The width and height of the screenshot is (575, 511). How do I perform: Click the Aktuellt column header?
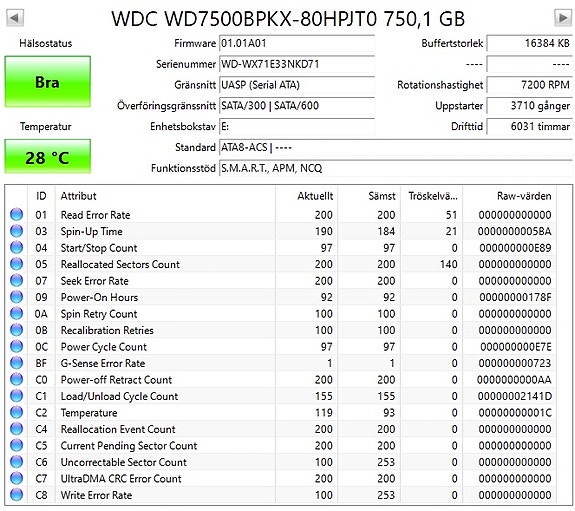pos(306,196)
